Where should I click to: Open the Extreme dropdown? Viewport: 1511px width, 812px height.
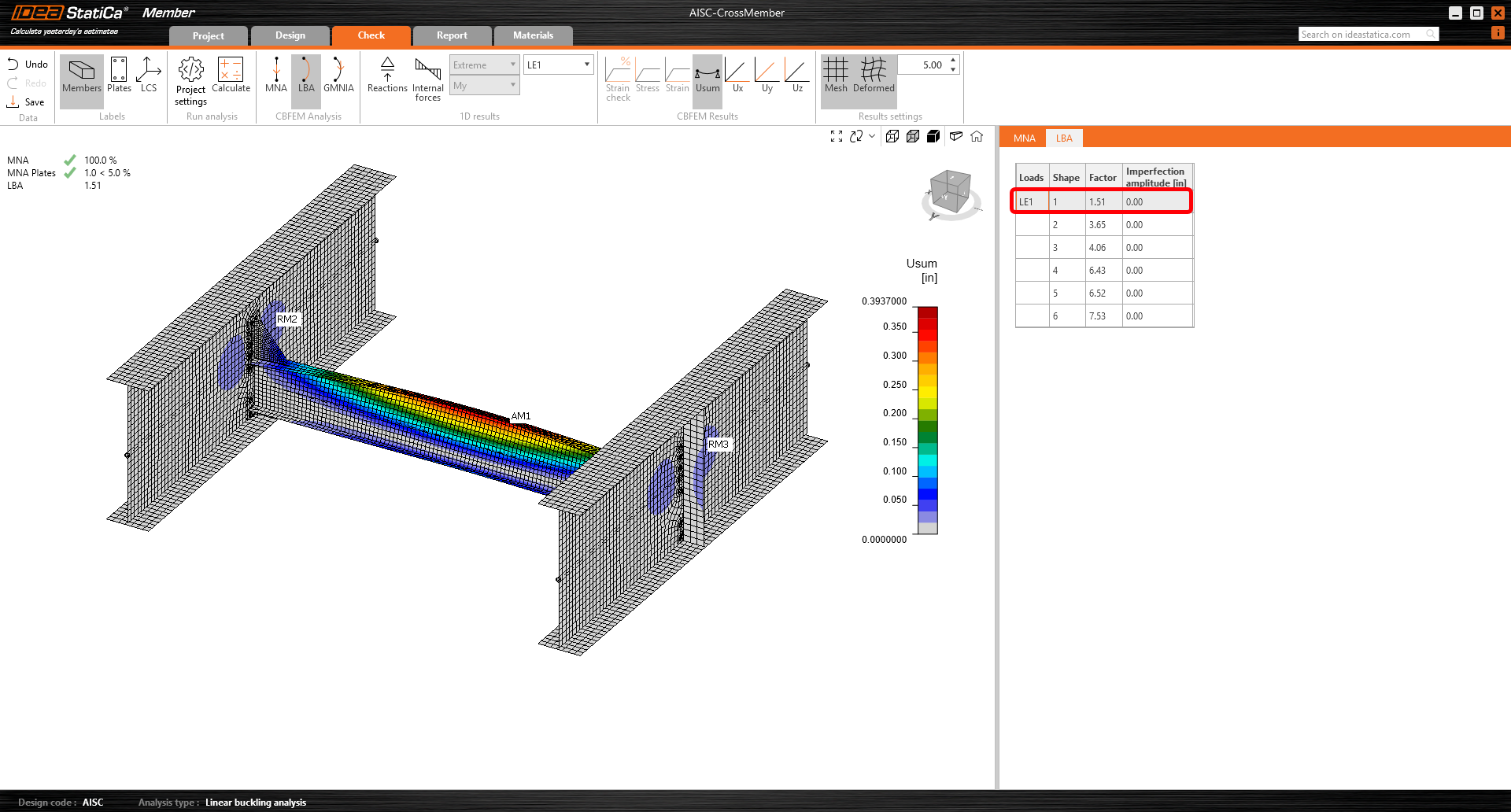484,65
